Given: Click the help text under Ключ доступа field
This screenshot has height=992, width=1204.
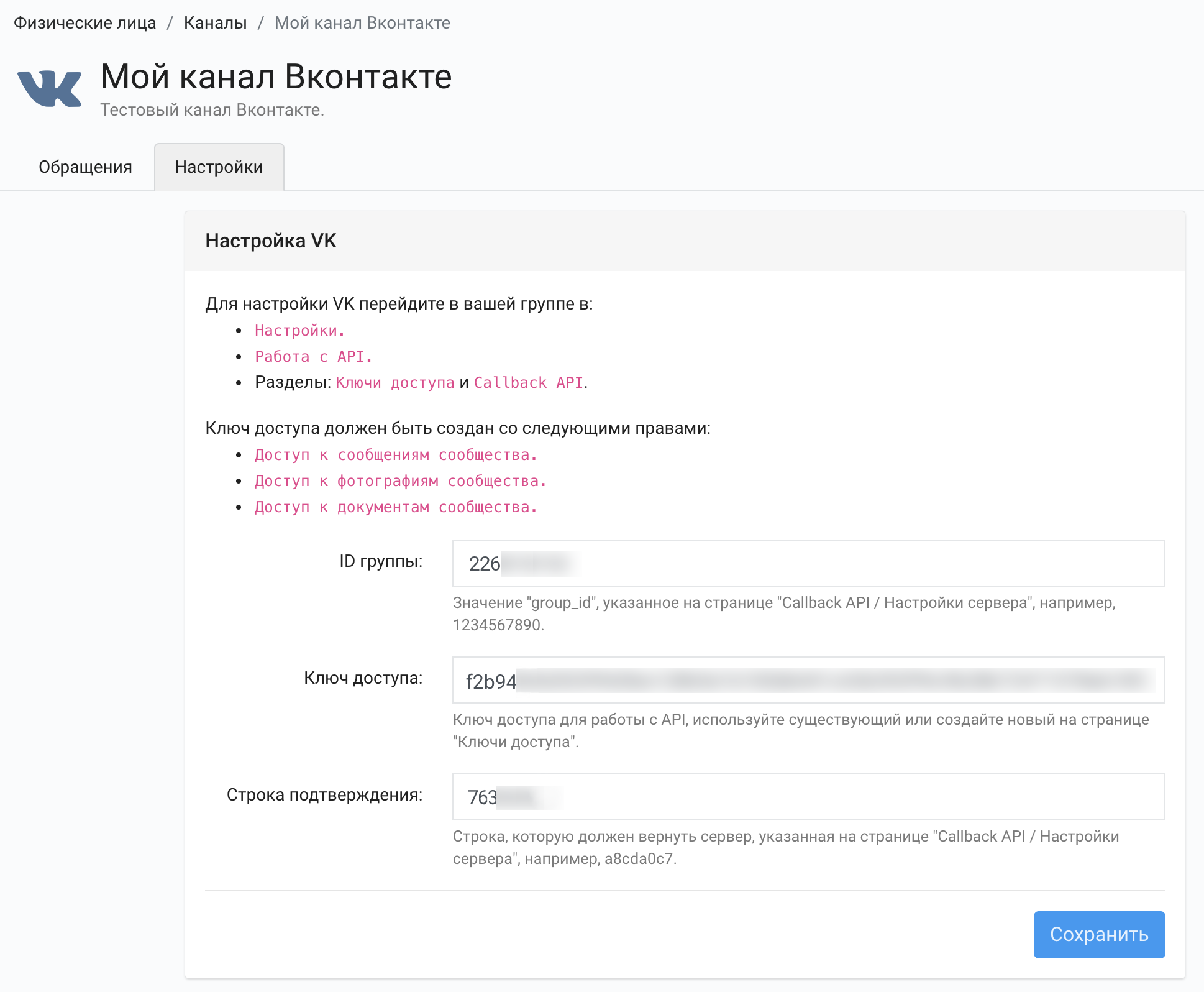Looking at the screenshot, I should click(x=801, y=730).
